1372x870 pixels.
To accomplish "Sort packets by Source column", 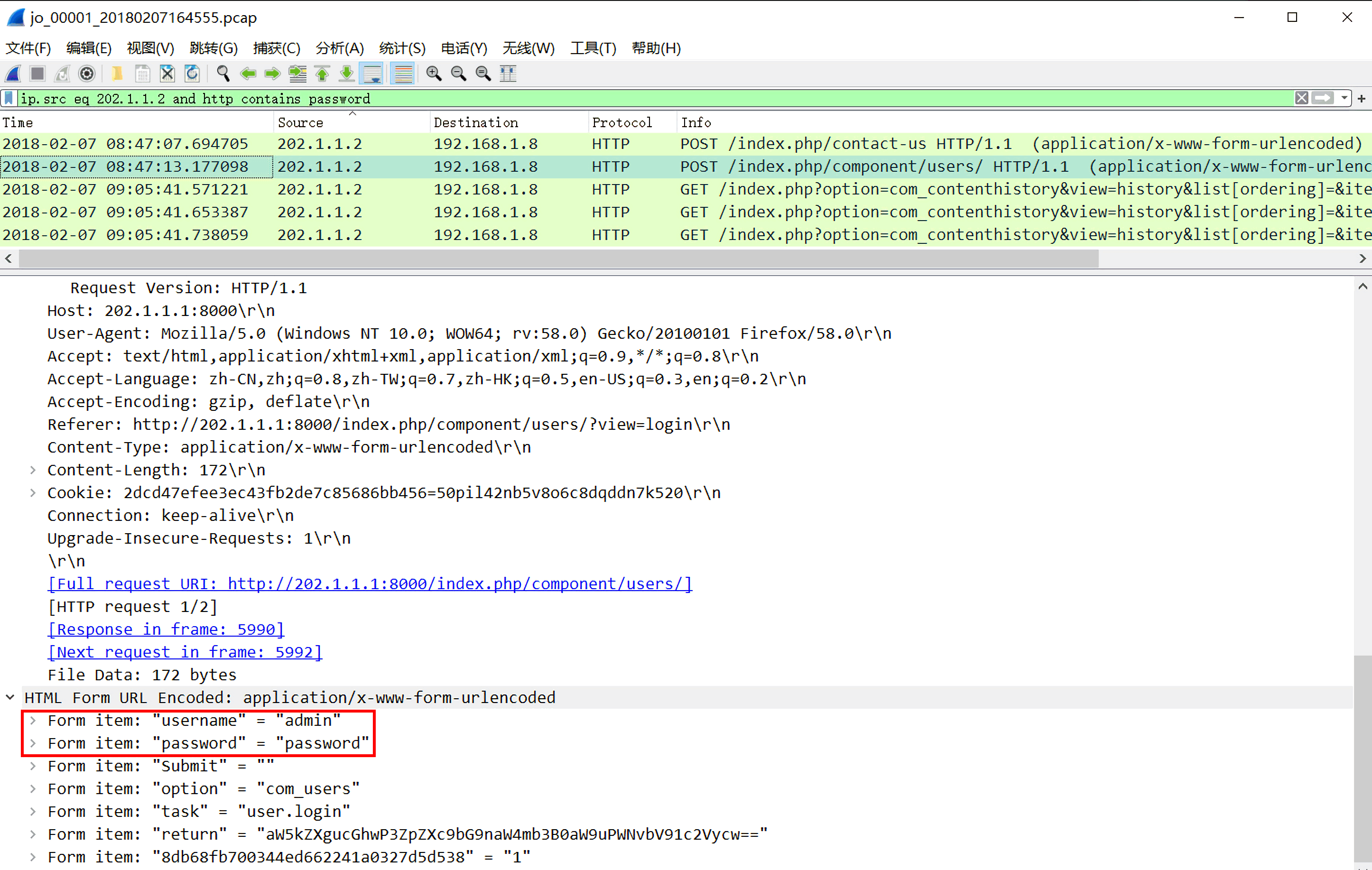I will click(352, 122).
